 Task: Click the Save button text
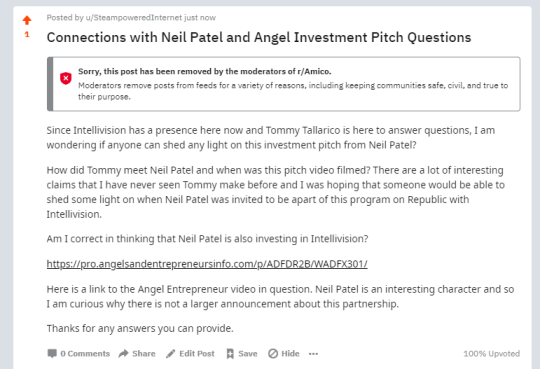(x=248, y=353)
